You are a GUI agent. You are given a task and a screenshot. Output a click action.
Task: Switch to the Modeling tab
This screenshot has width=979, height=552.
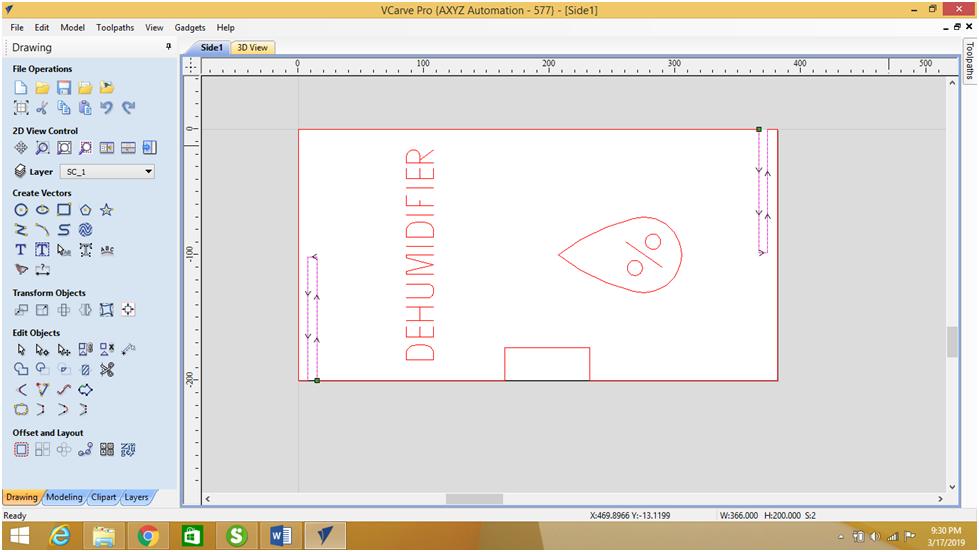pyautogui.click(x=64, y=497)
